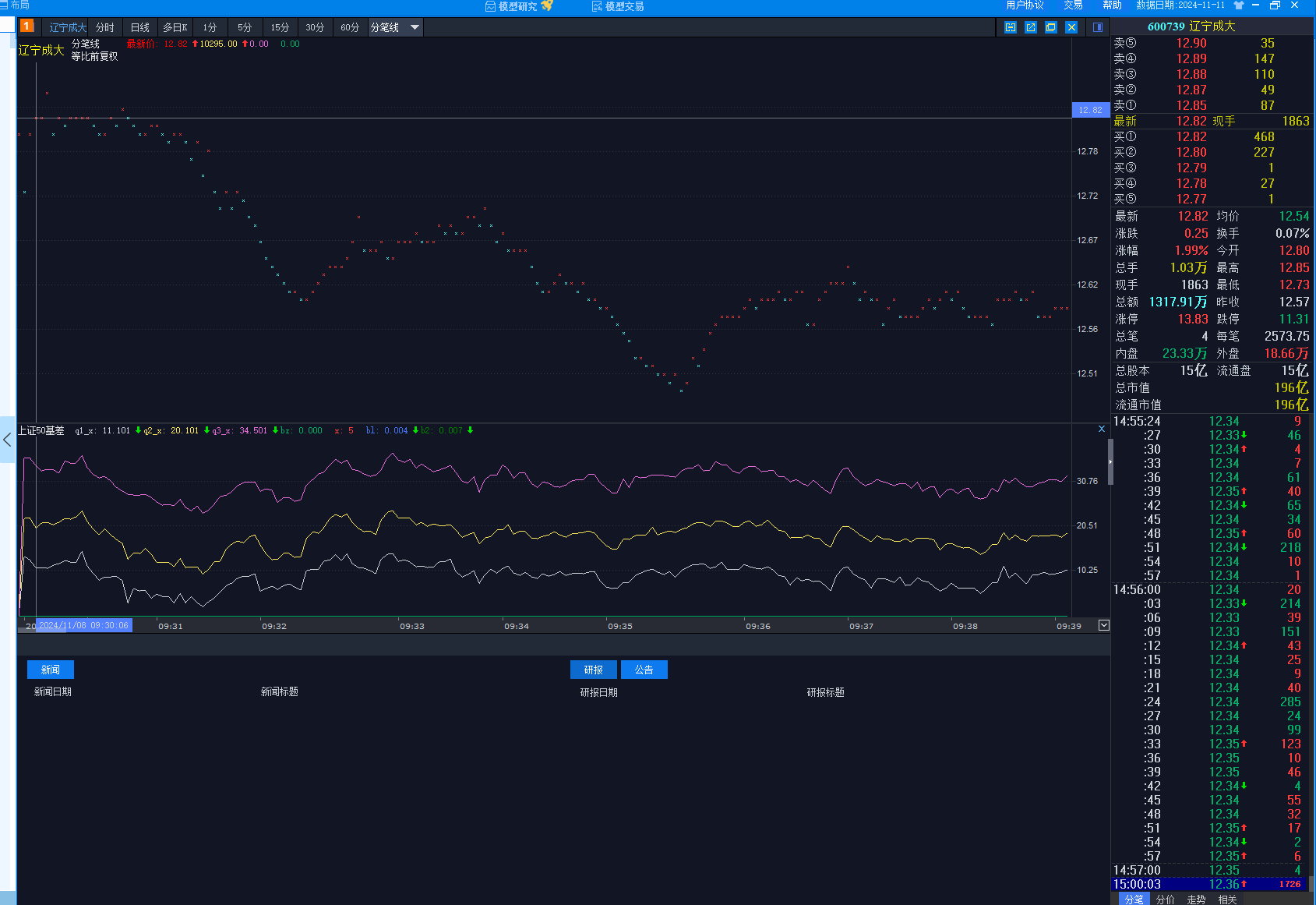The height and width of the screenshot is (905, 1316).
Task: Open 模型交易 in the top bar
Action: point(618,6)
